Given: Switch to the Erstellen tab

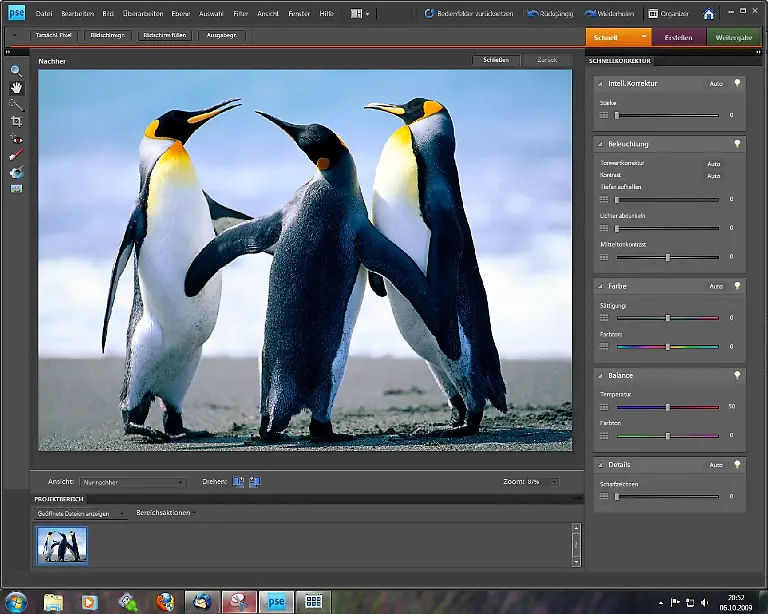Looking at the screenshot, I should pos(678,37).
